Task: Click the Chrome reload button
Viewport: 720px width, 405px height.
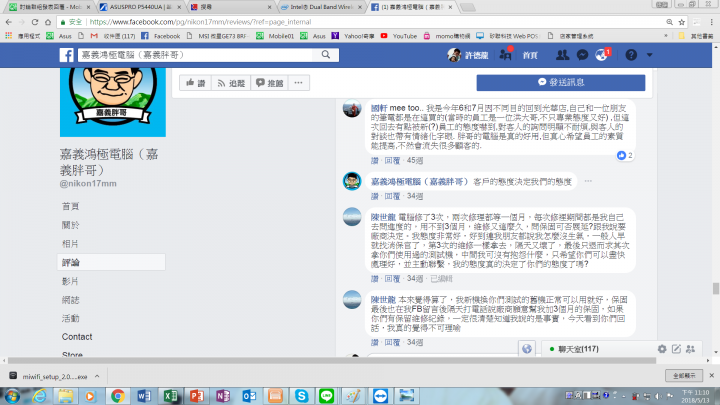Action: pyautogui.click(x=35, y=22)
